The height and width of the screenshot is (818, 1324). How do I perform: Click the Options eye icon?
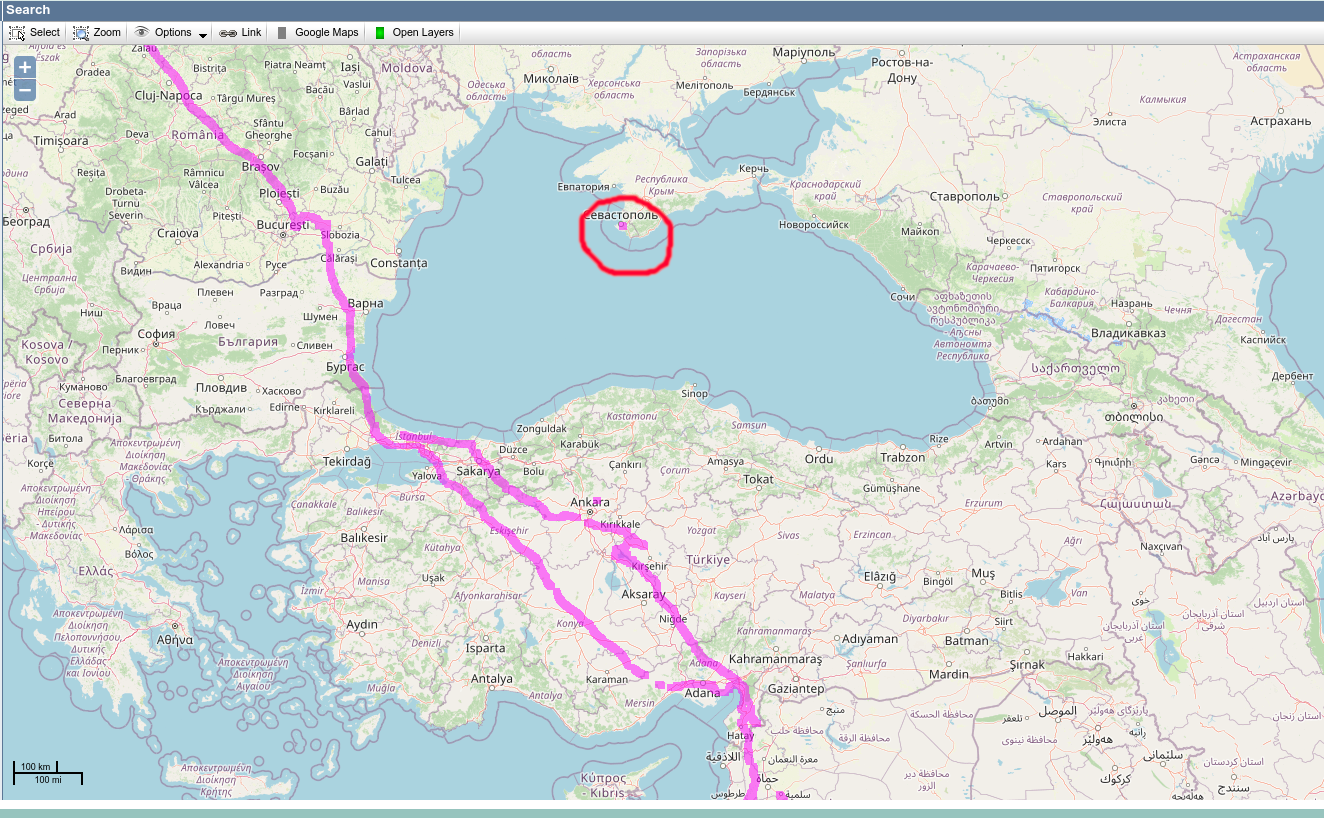142,32
